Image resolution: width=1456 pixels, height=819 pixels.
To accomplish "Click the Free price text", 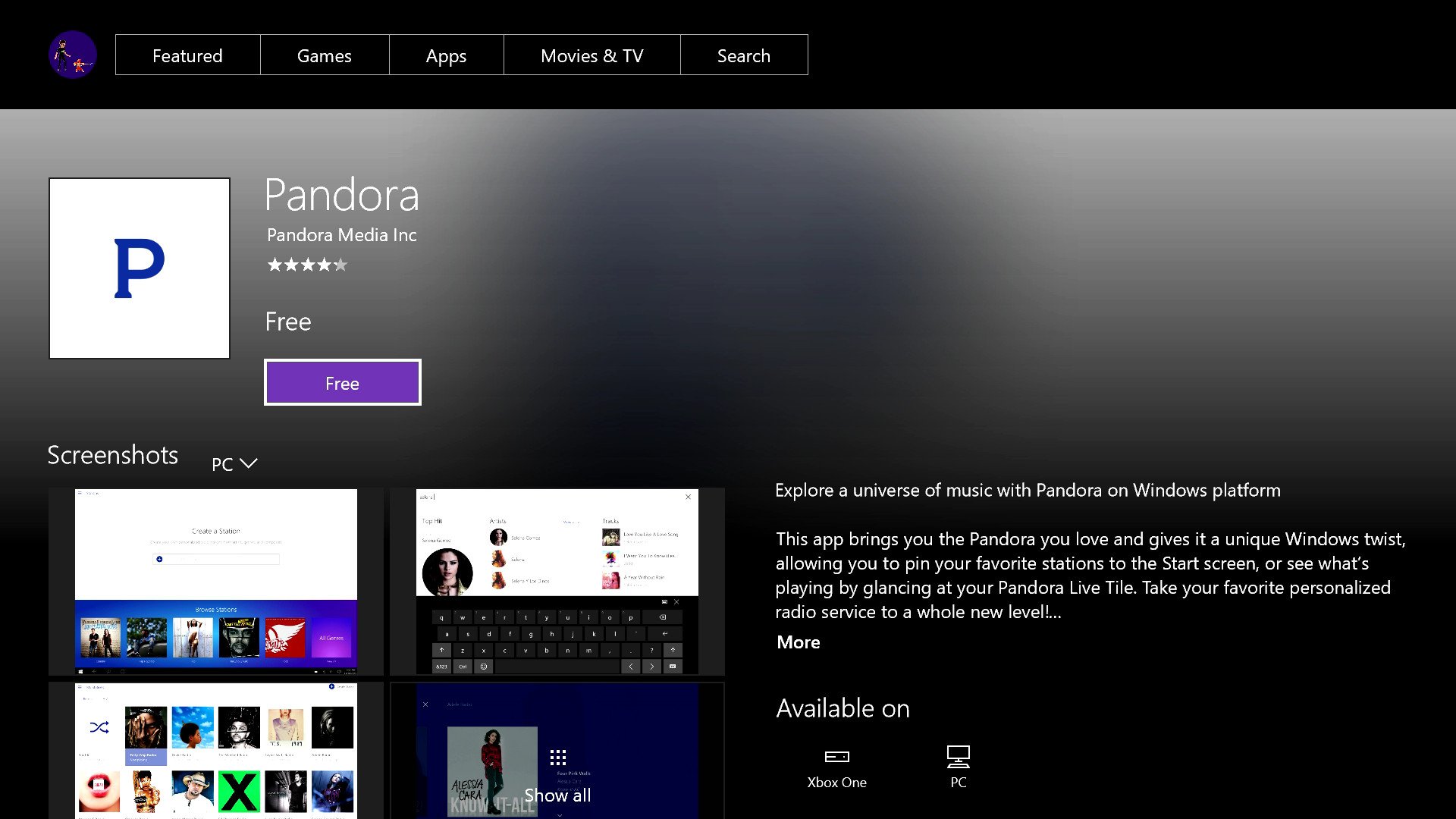I will tap(288, 322).
